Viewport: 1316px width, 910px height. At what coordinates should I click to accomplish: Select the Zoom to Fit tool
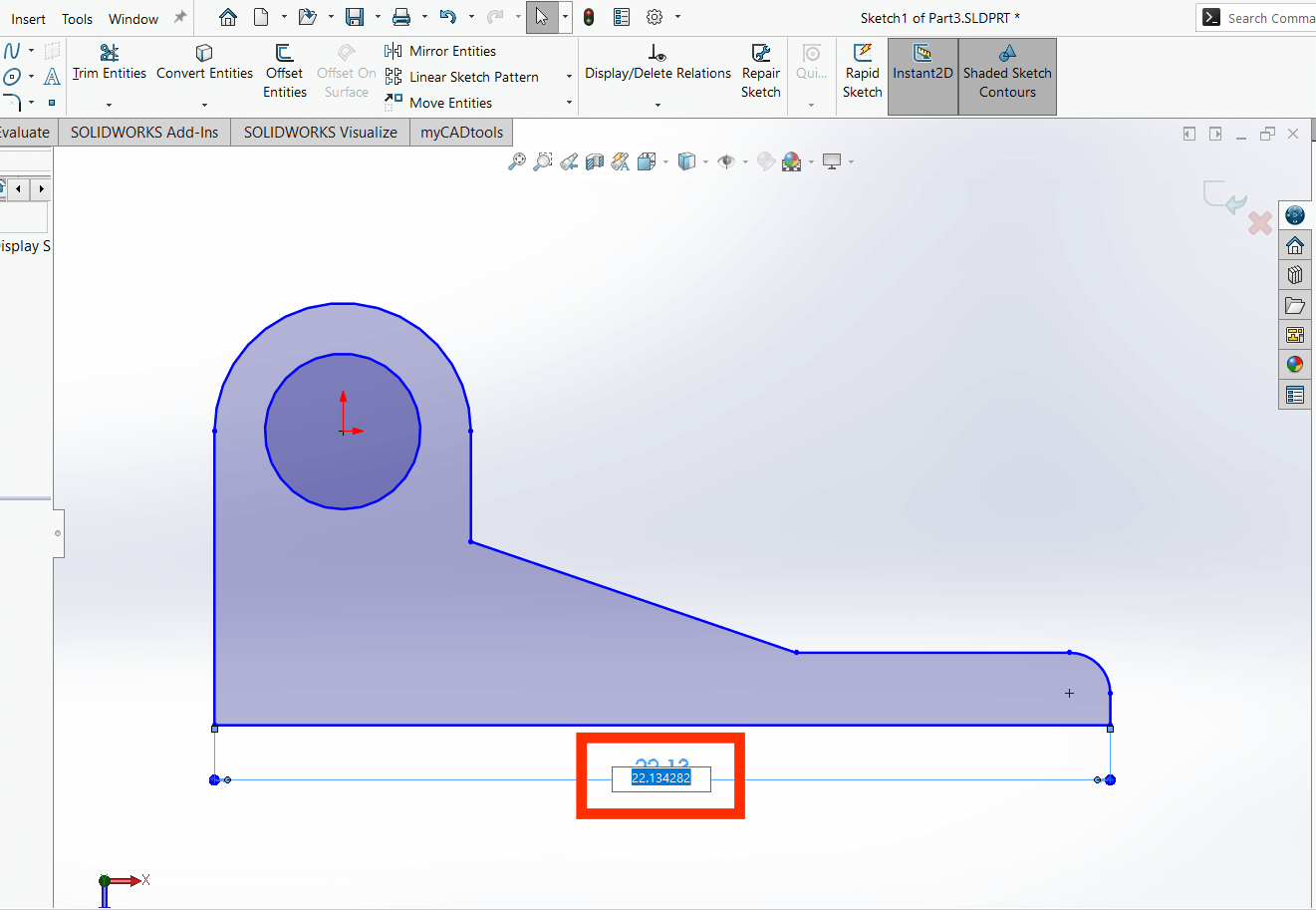coord(517,160)
